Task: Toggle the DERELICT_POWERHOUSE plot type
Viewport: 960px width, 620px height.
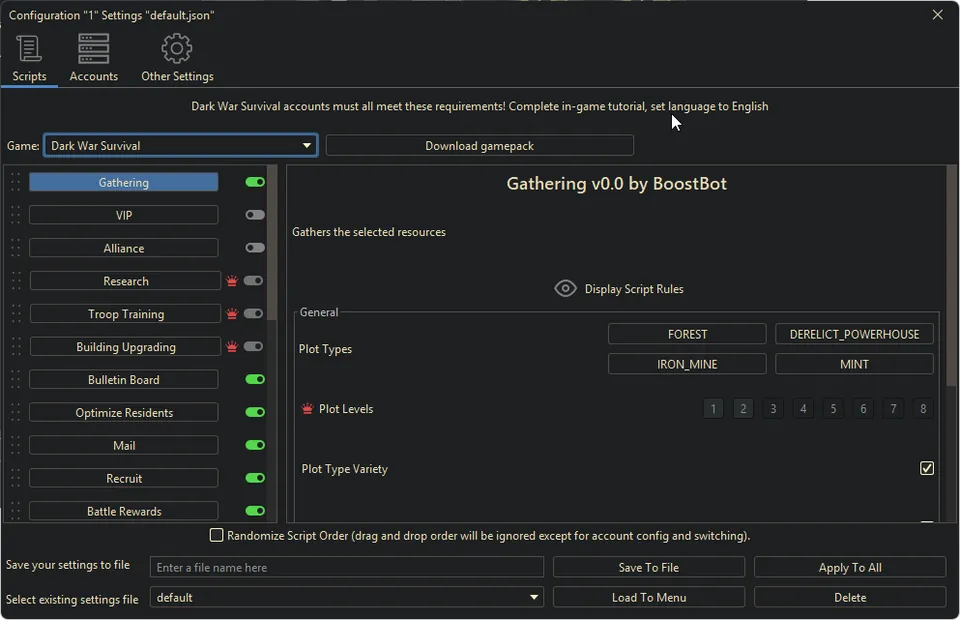Action: 854,334
